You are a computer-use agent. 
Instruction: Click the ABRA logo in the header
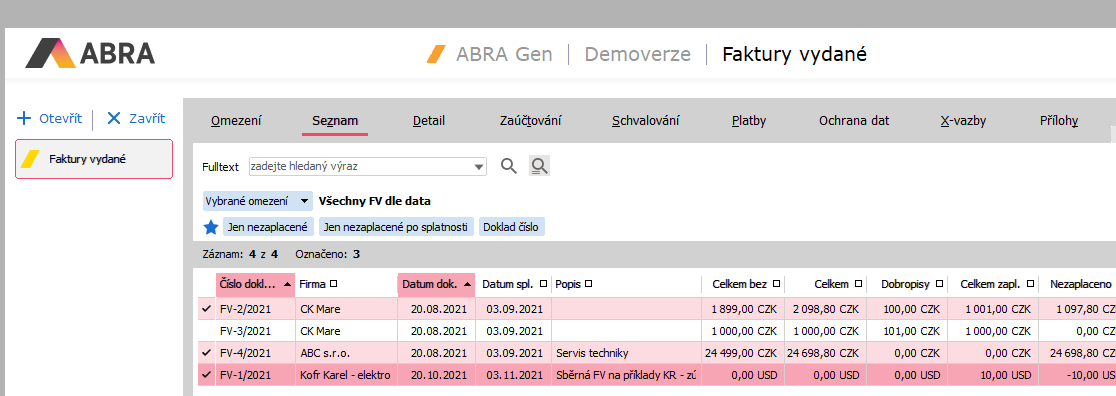click(x=90, y=53)
